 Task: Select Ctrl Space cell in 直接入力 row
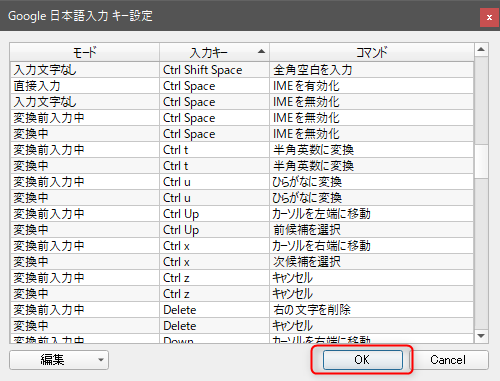pos(214,86)
